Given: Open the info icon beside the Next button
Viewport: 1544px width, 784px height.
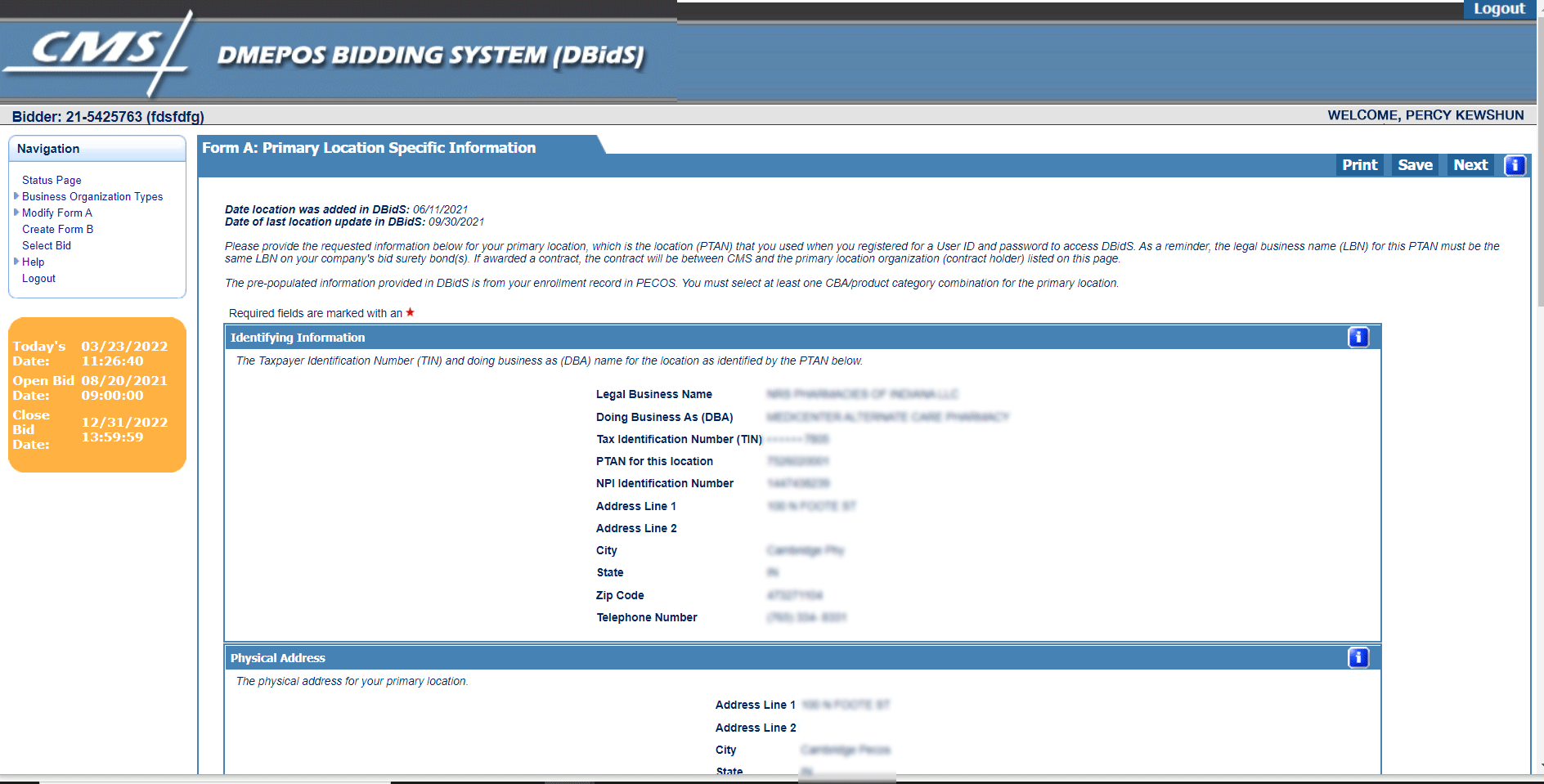Looking at the screenshot, I should pos(1515,165).
